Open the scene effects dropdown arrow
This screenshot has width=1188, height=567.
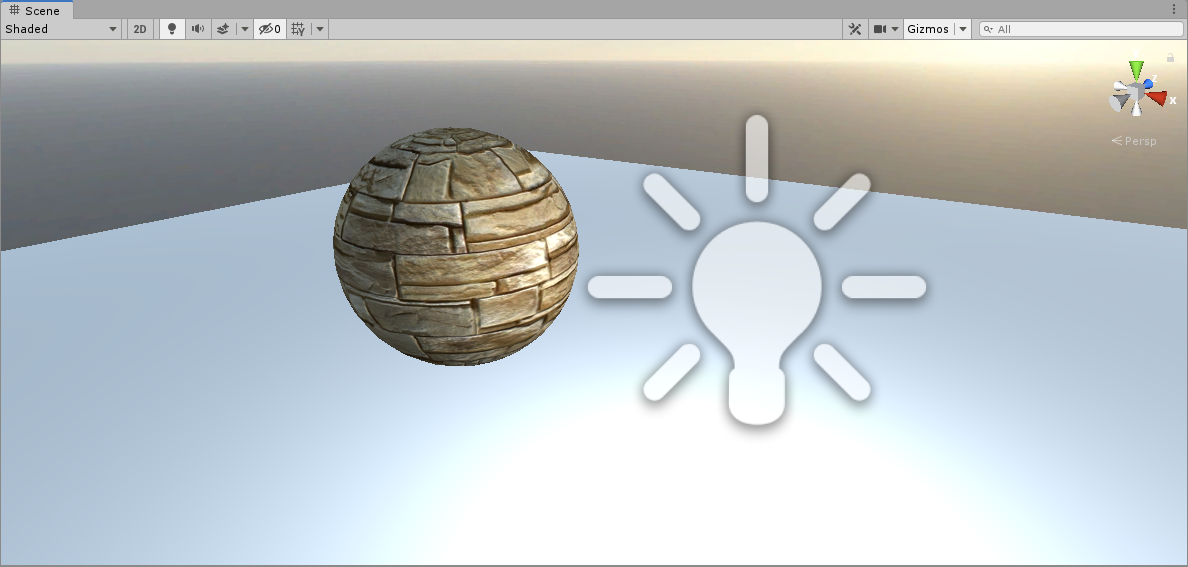click(245, 29)
